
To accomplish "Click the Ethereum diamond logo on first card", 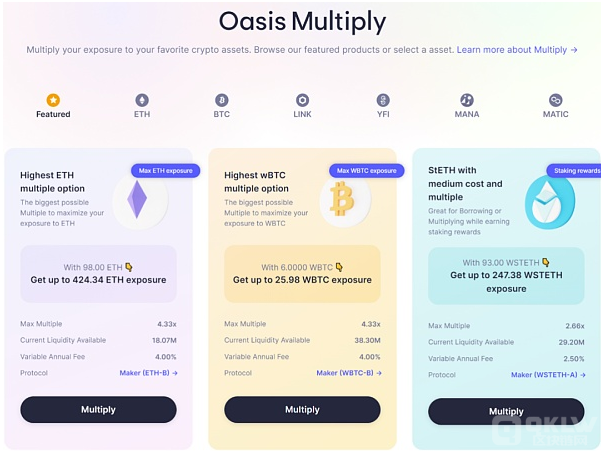I will point(136,201).
